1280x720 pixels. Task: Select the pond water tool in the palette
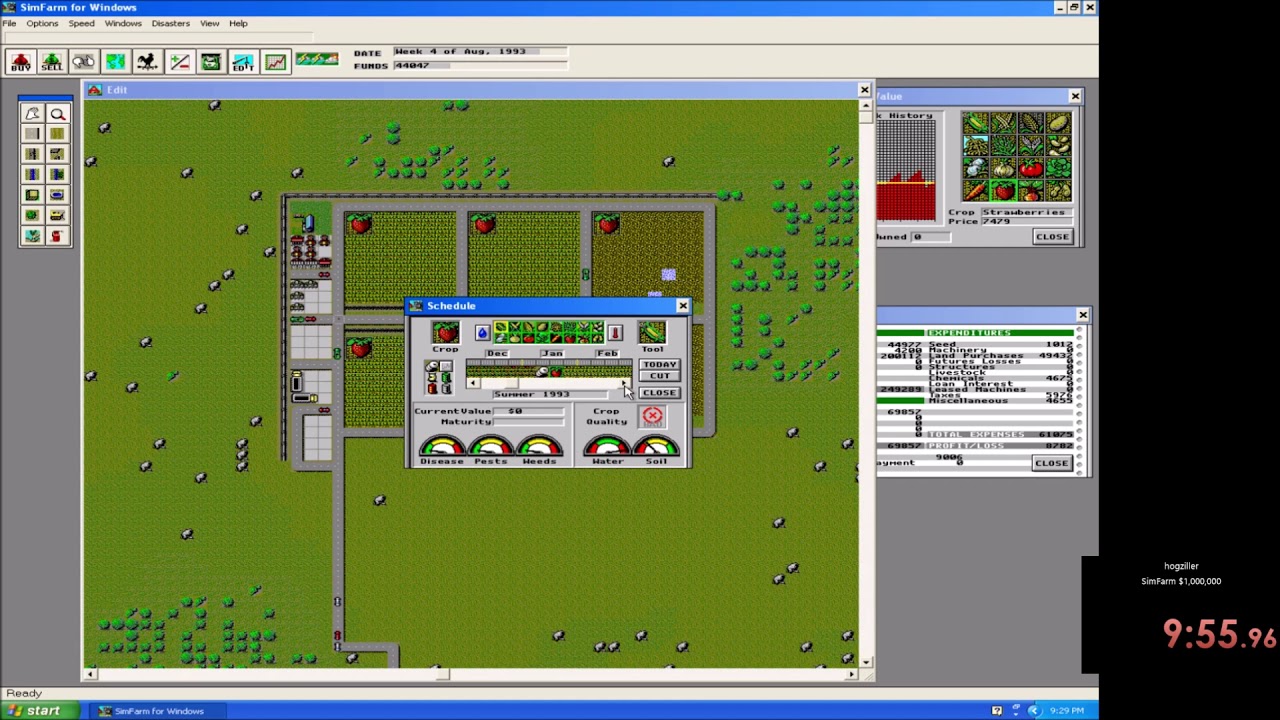tap(57, 194)
